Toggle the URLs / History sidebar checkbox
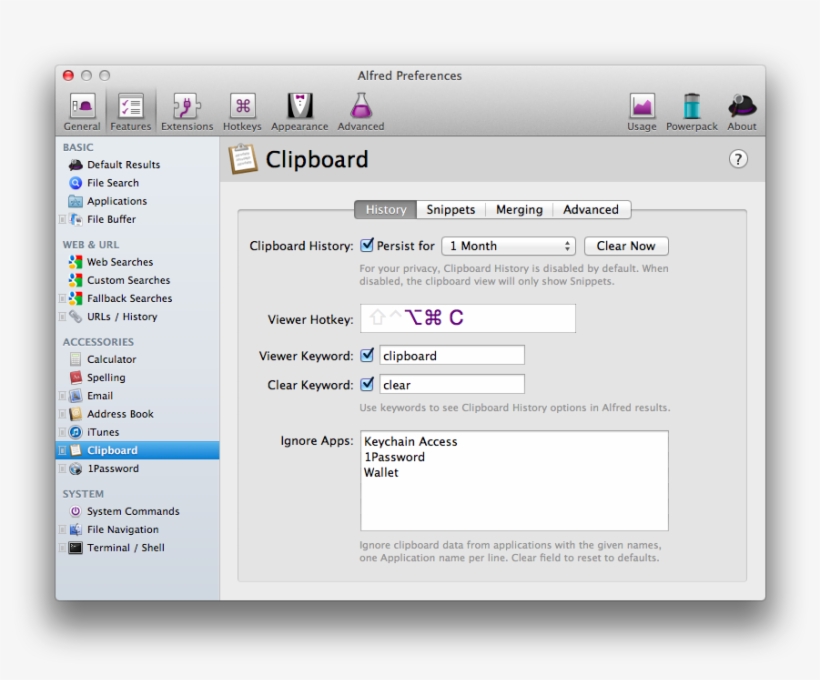This screenshot has height=680, width=820. click(62, 317)
